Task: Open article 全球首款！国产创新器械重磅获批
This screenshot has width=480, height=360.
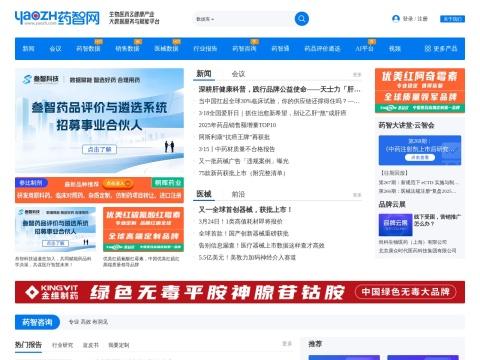Action: tap(244, 233)
